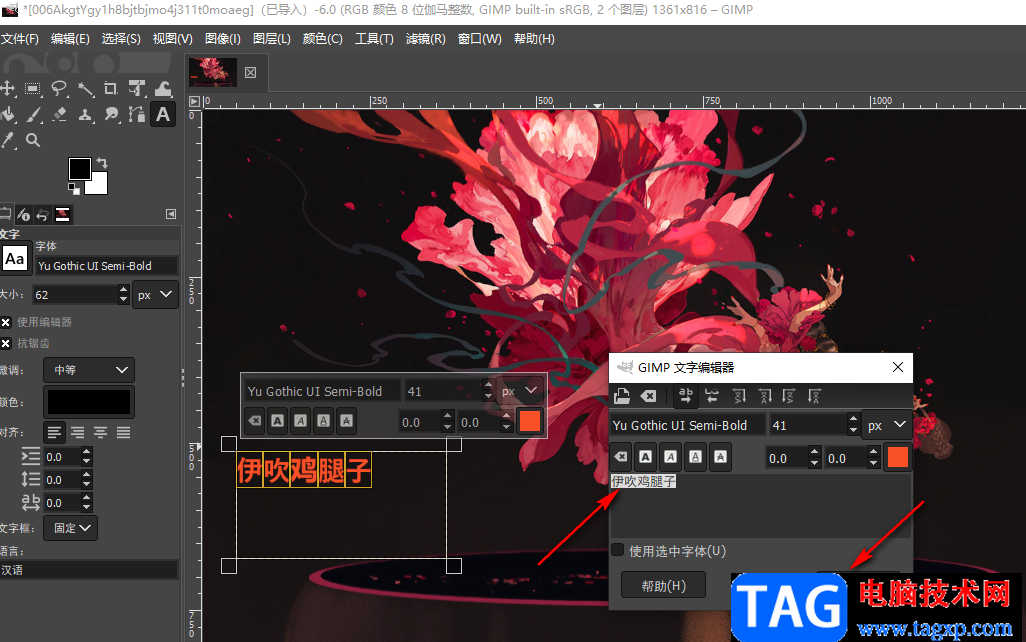
Task: Open the size unit px dropdown in tool options
Action: click(x=154, y=294)
